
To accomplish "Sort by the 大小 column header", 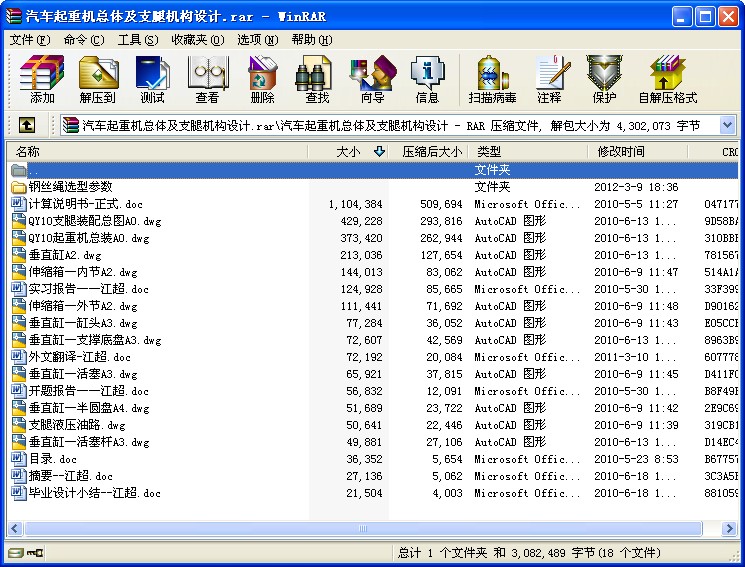I will click(x=348, y=152).
